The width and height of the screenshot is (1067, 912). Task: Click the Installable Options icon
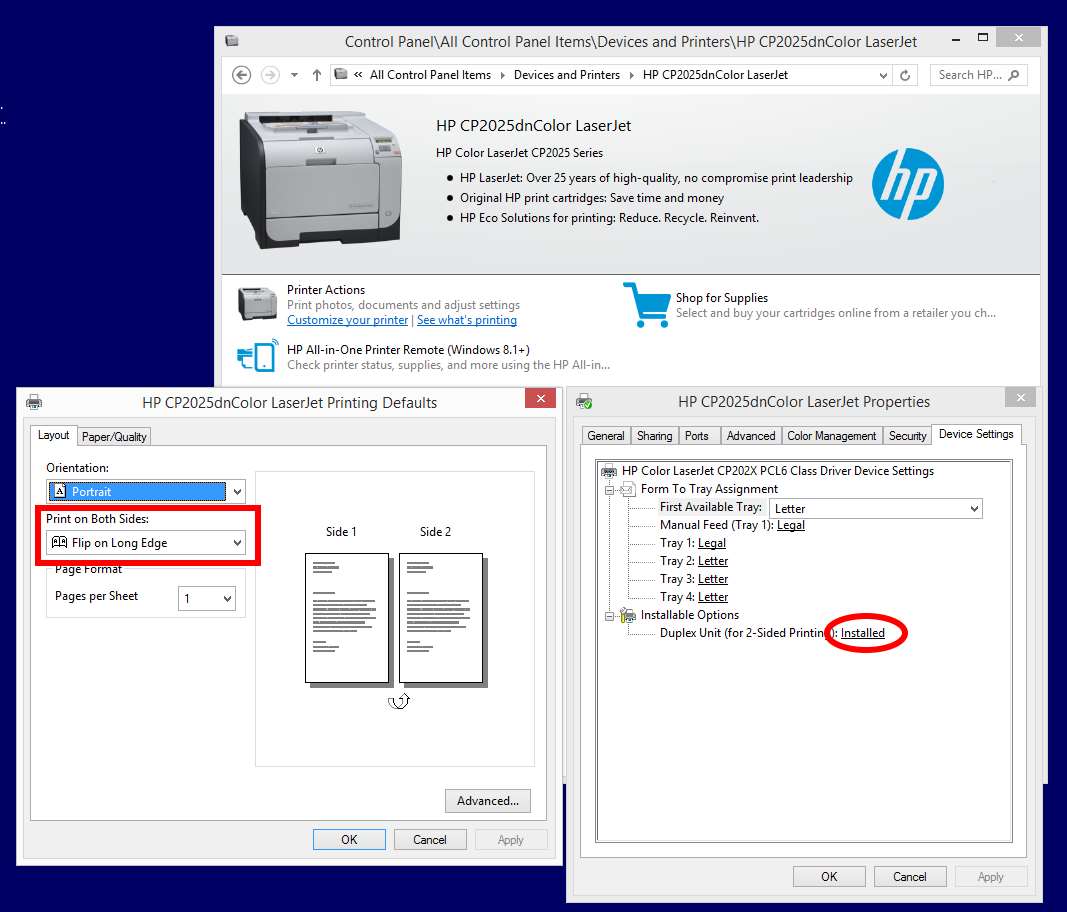click(627, 615)
